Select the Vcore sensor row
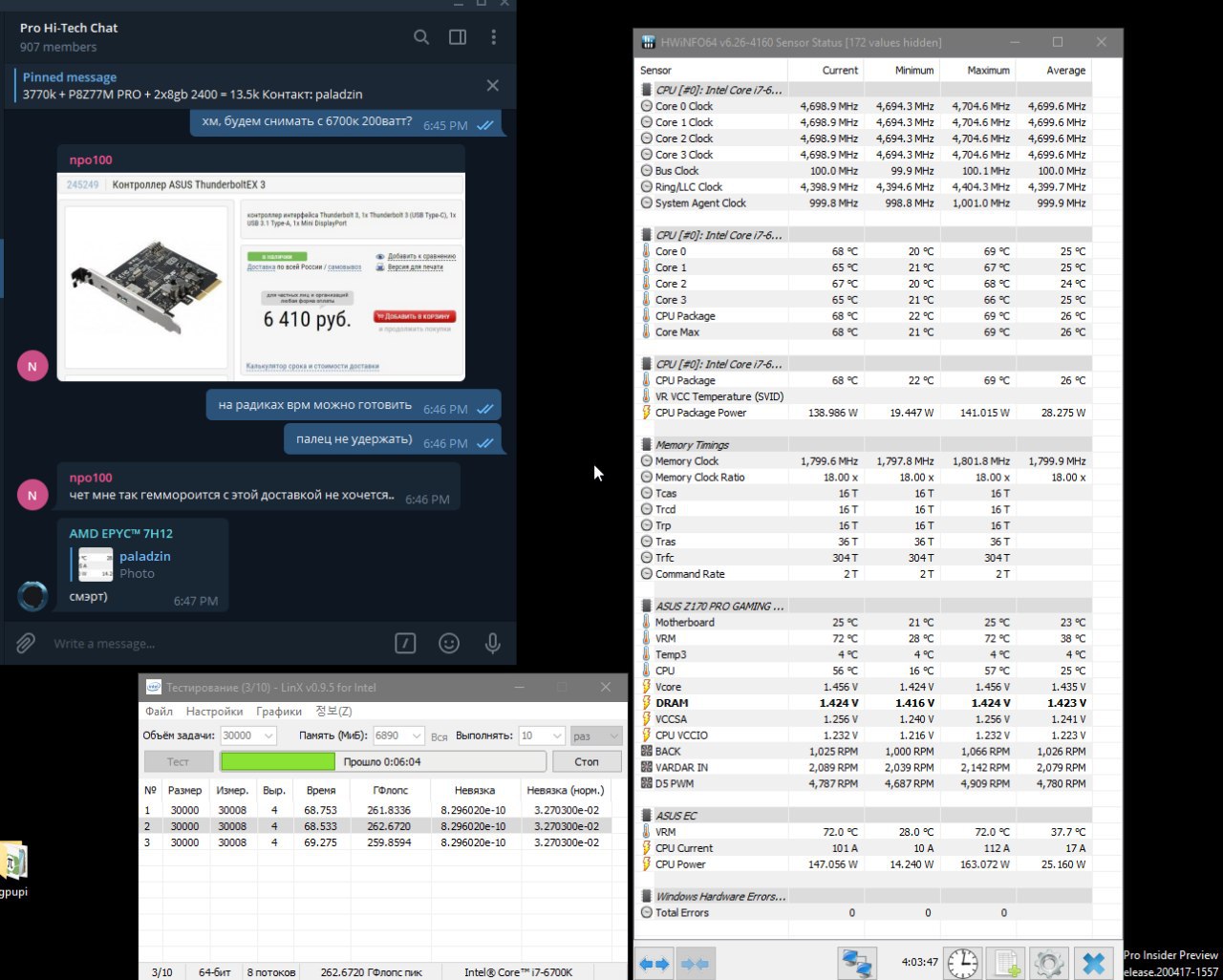Viewport: 1223px width, 980px height. click(865, 687)
